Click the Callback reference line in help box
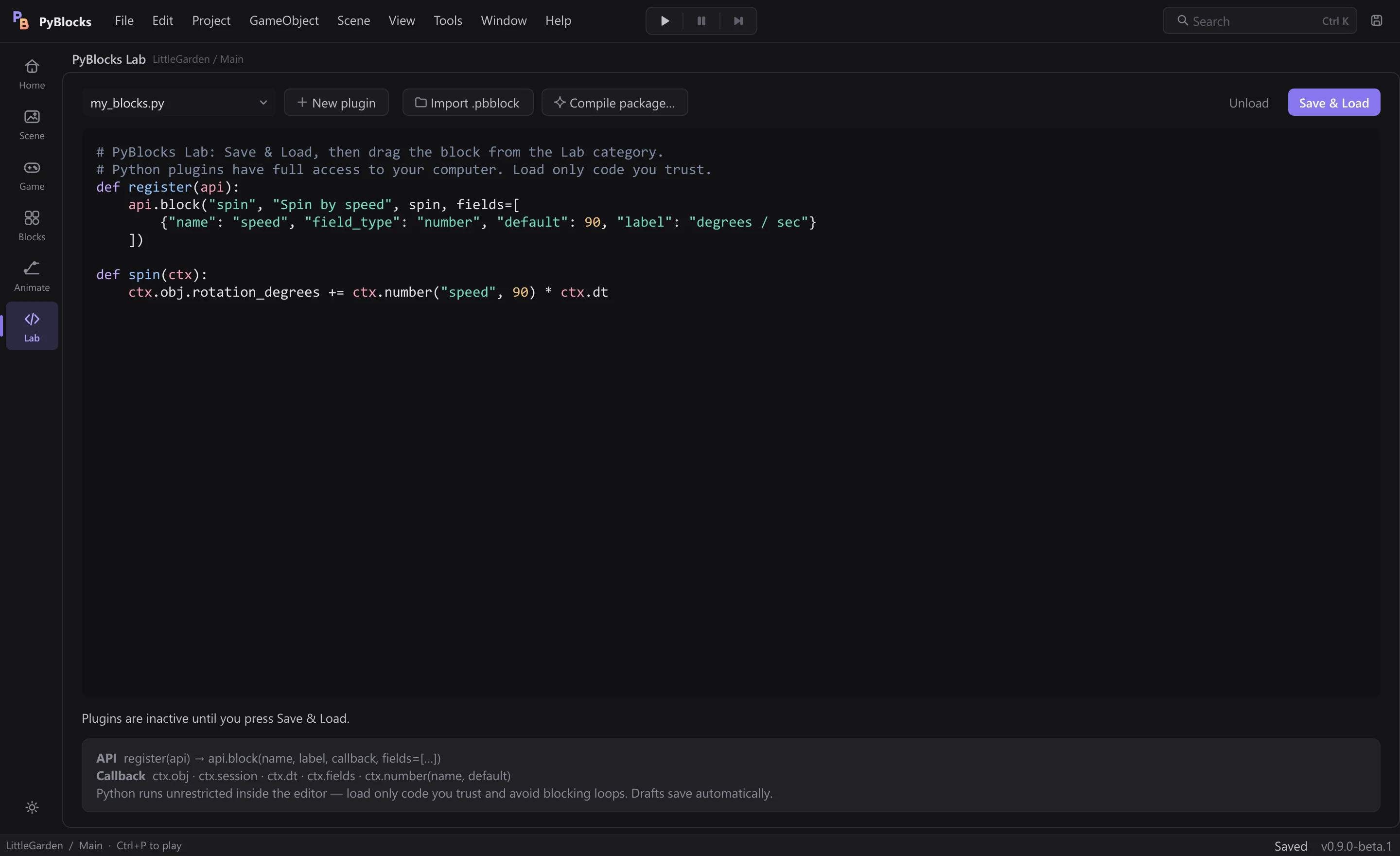Viewport: 1400px width, 856px height. pos(303,776)
